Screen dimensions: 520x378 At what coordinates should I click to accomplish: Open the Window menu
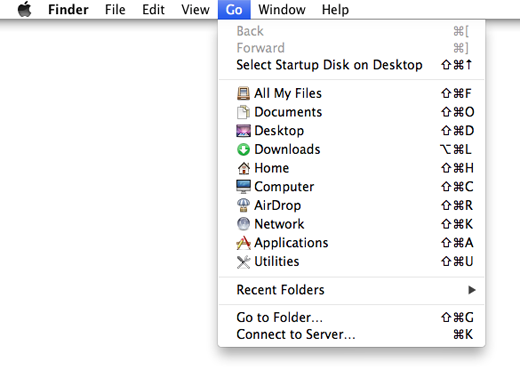[x=282, y=9]
